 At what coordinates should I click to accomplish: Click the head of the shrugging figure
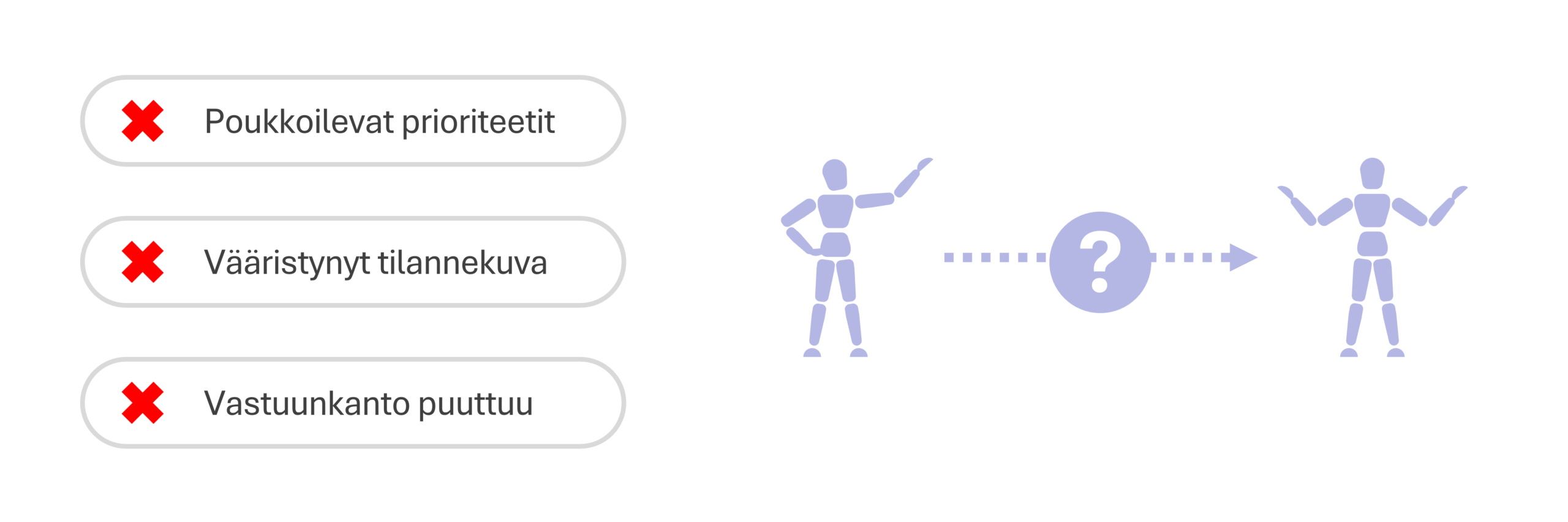[1372, 173]
